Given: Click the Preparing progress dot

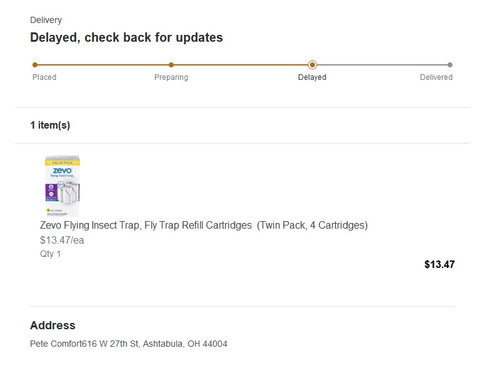Looking at the screenshot, I should point(171,65).
